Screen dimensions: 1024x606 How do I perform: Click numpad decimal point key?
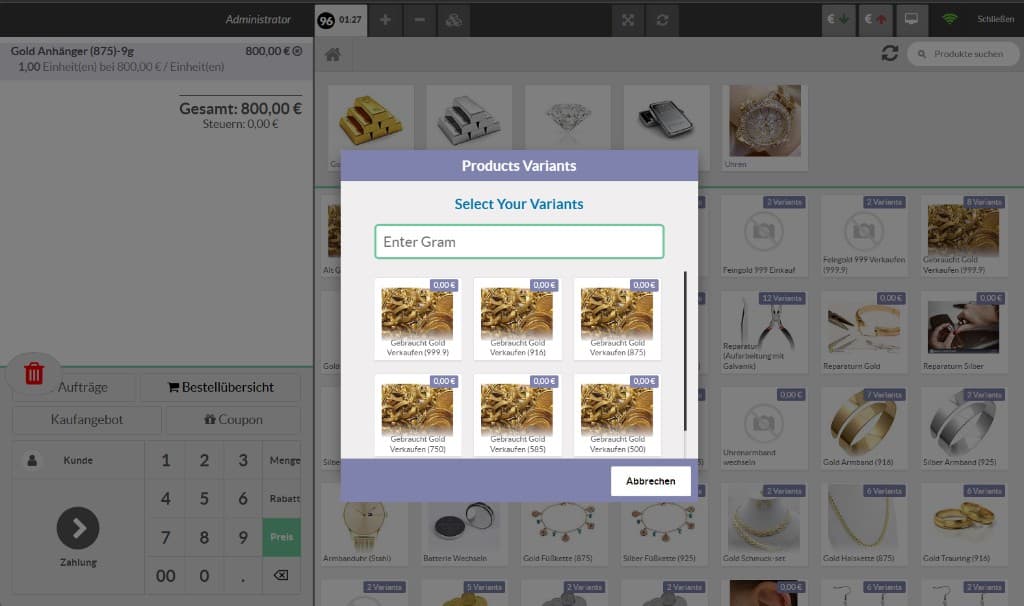tap(242, 576)
